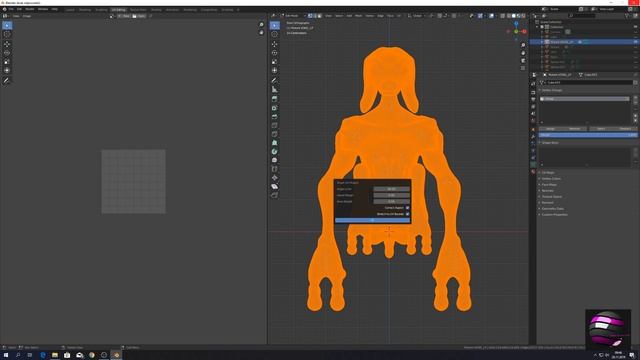
Task: Expand the Geometry Data panel
Action: tap(552, 209)
